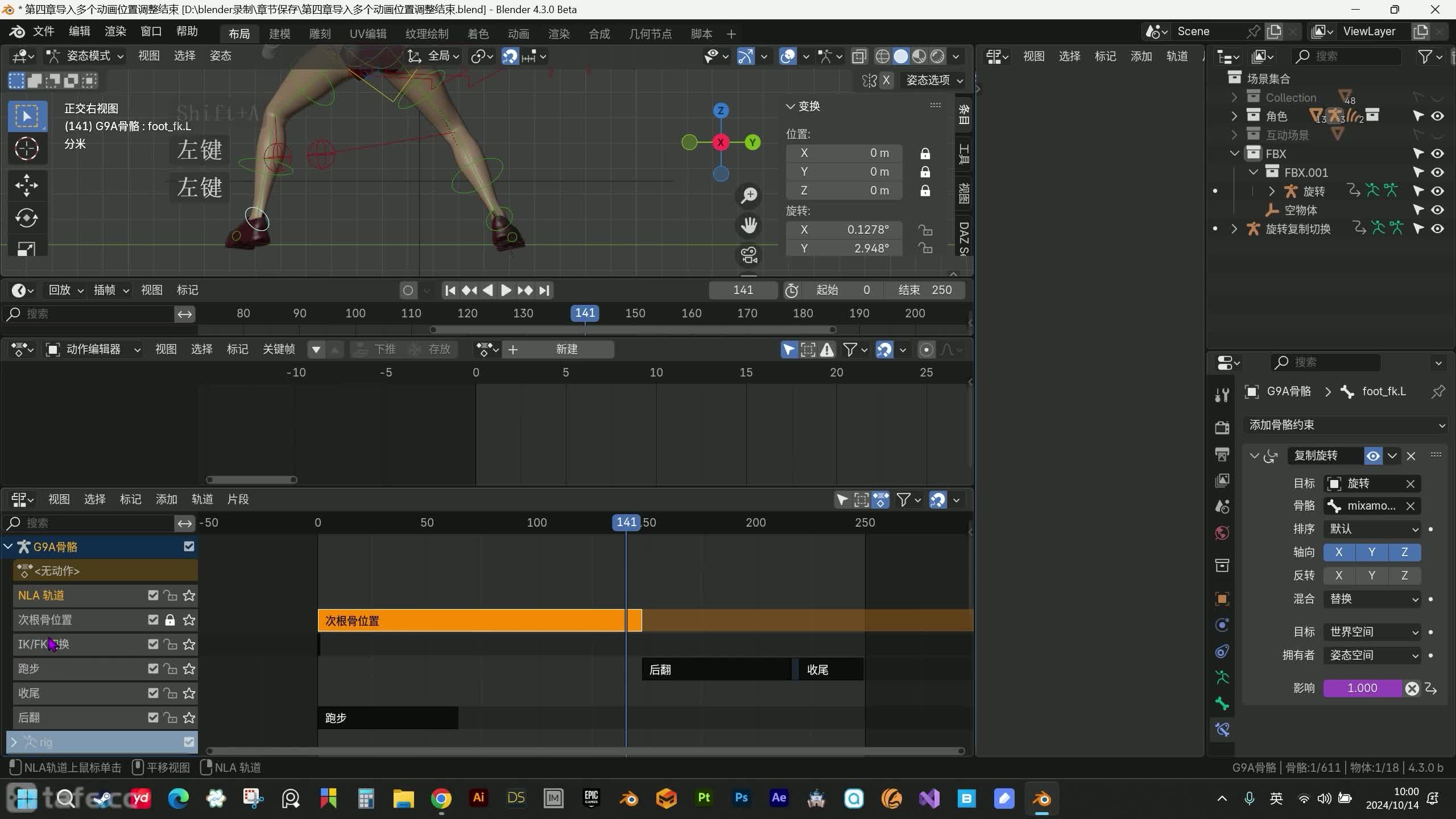Screen dimensions: 1456x819
Task: Select the box select tool in viewport toolbar
Action: pyautogui.click(x=26, y=116)
